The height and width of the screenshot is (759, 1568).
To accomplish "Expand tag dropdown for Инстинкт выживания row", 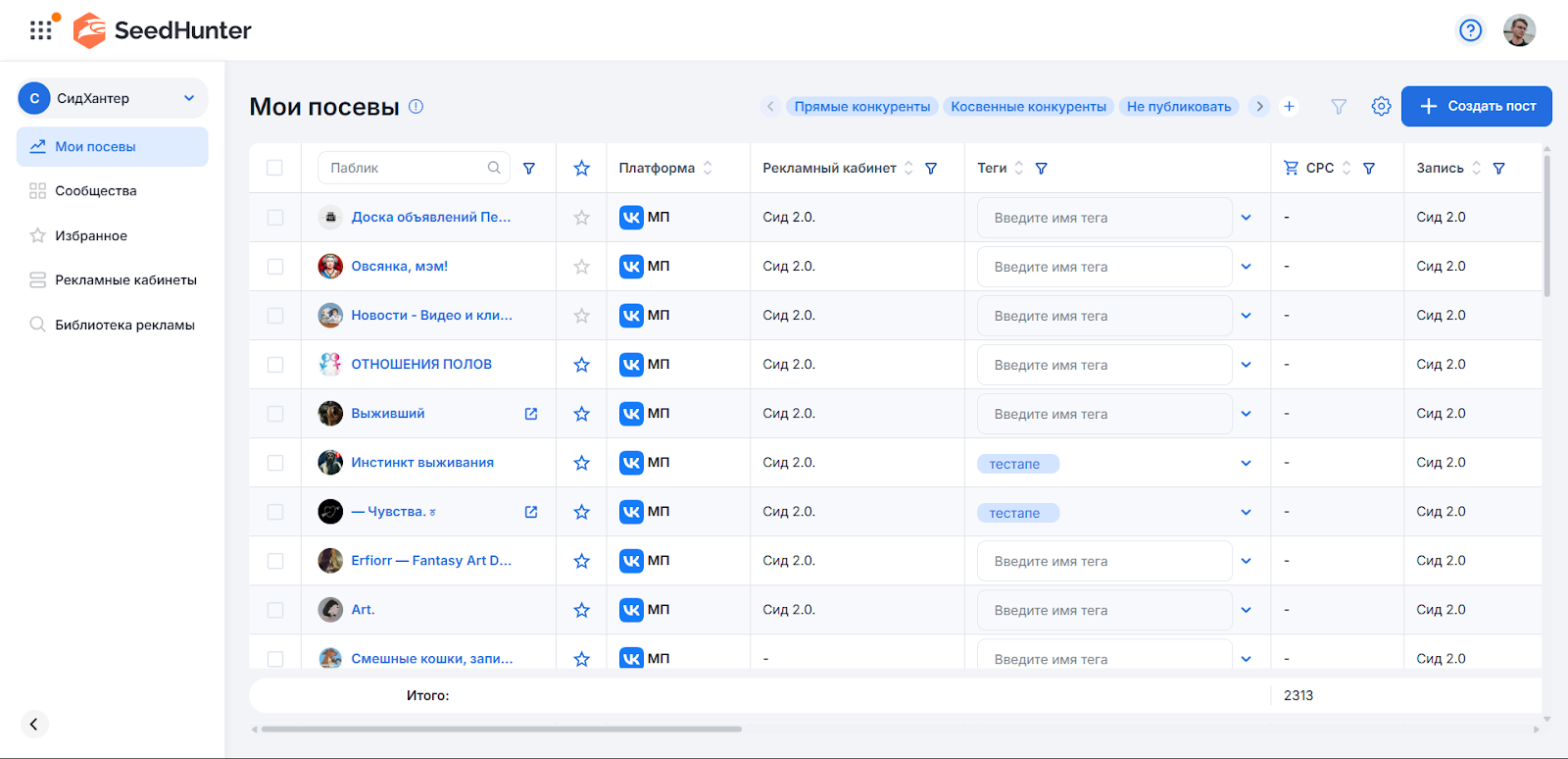I will (x=1246, y=463).
